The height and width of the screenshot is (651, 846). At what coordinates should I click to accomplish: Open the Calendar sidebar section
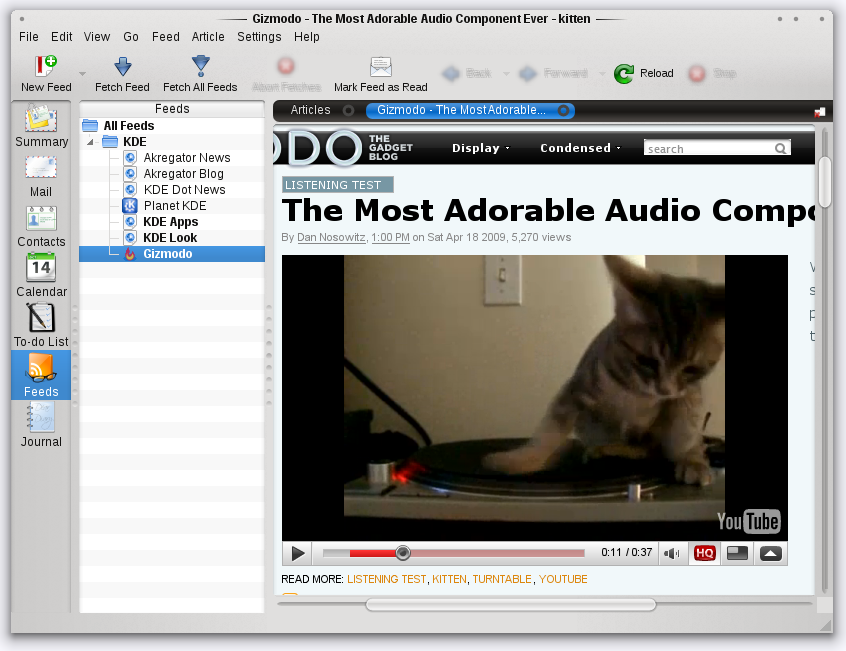click(x=42, y=277)
